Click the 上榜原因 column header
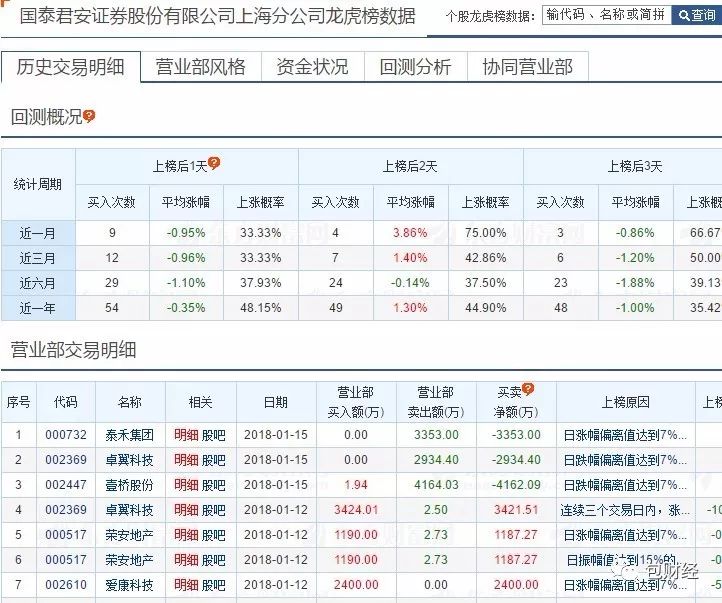Viewport: 722px width, 603px height. (626, 402)
